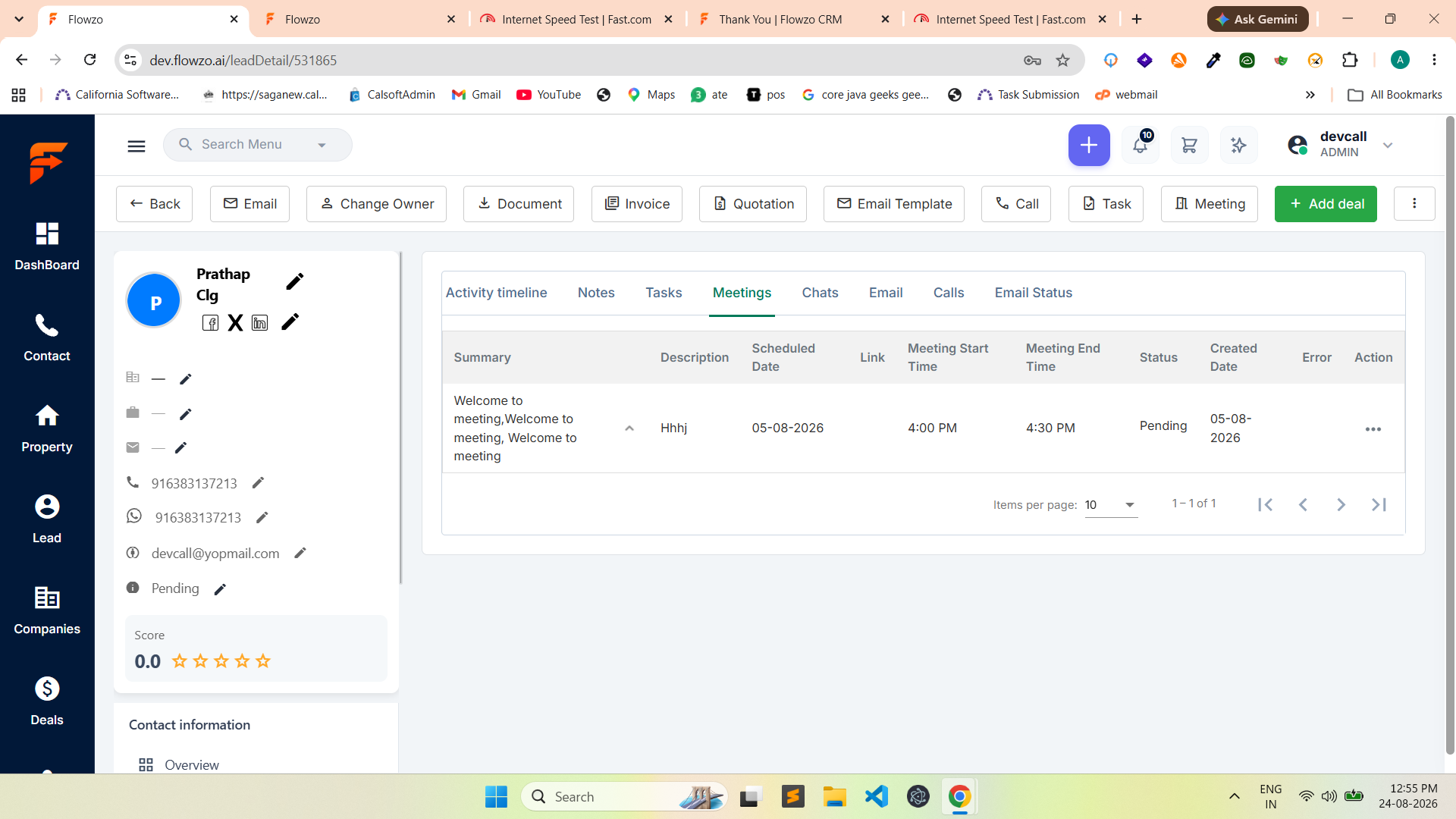
Task: Open the notifications bell icon
Action: pyautogui.click(x=1140, y=145)
